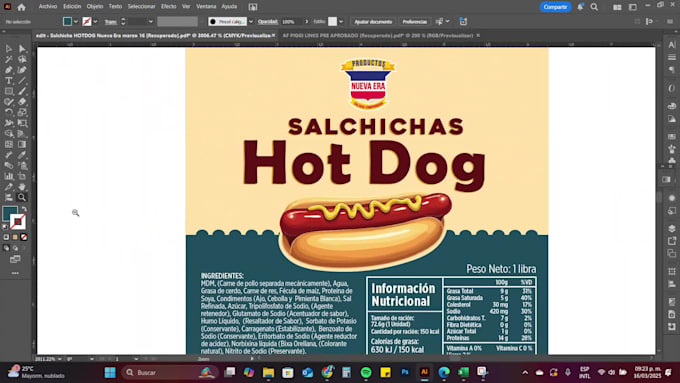Set paint mode to Color
The height and width of the screenshot is (383, 680).
point(6,237)
